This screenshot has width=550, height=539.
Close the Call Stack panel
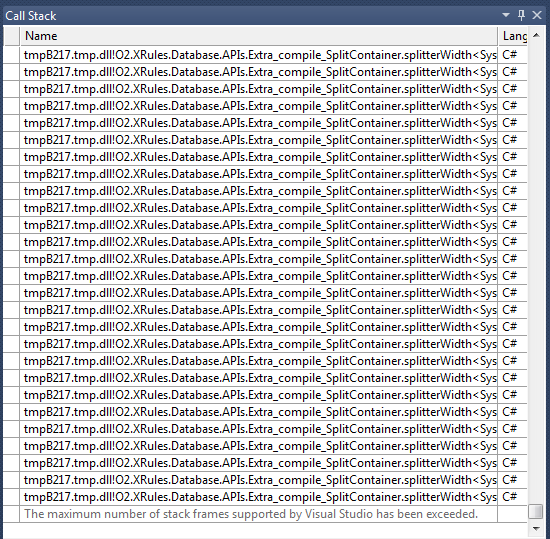[x=537, y=15]
